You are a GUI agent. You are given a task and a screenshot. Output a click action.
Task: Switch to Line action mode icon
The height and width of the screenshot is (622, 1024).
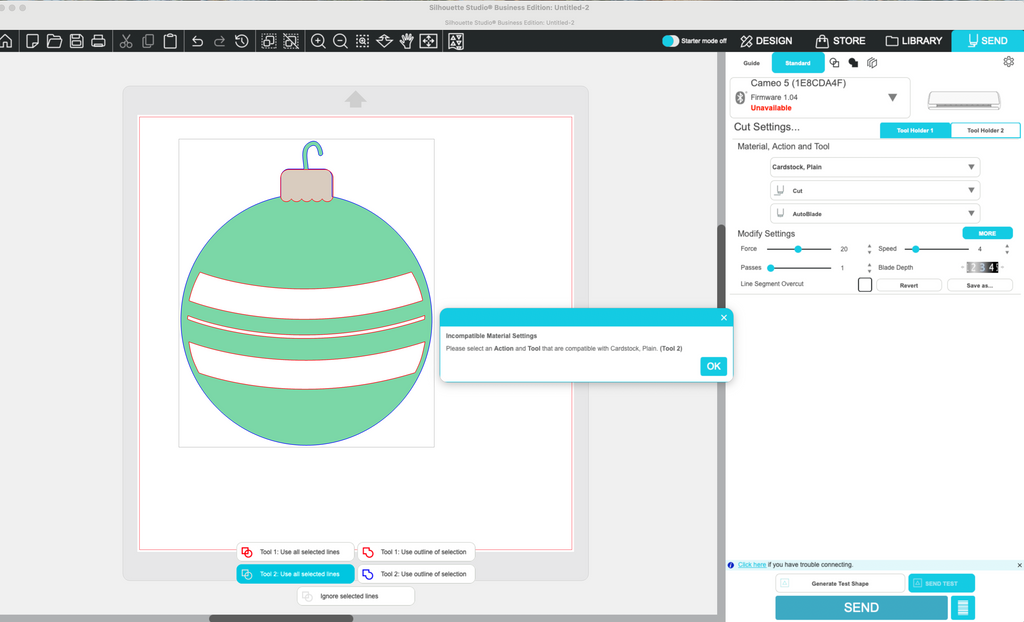[x=834, y=63]
